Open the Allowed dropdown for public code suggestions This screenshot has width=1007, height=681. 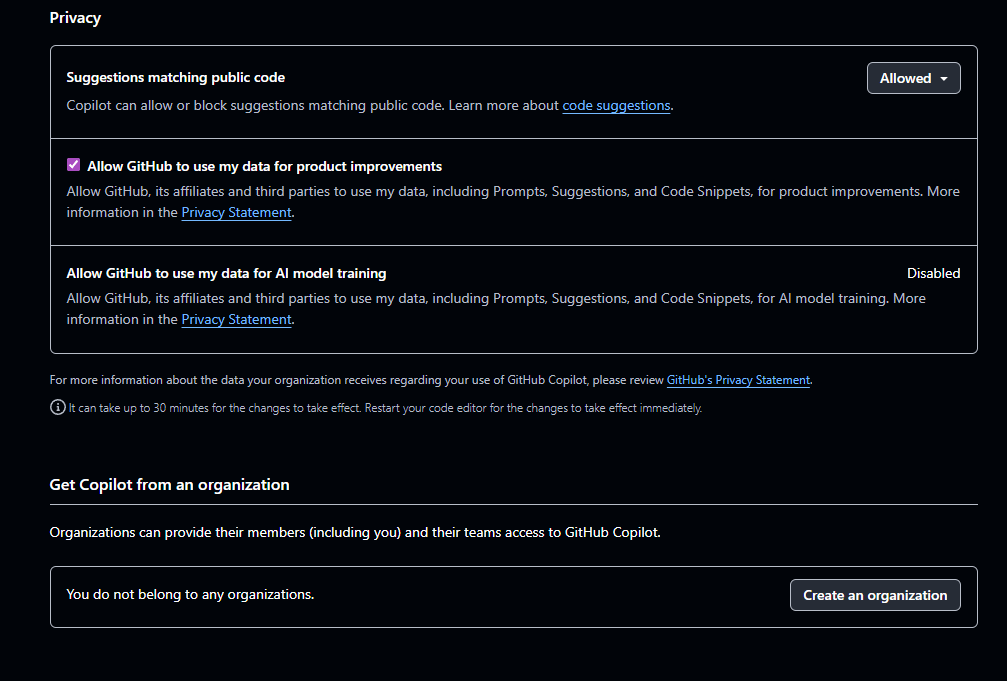(x=913, y=78)
